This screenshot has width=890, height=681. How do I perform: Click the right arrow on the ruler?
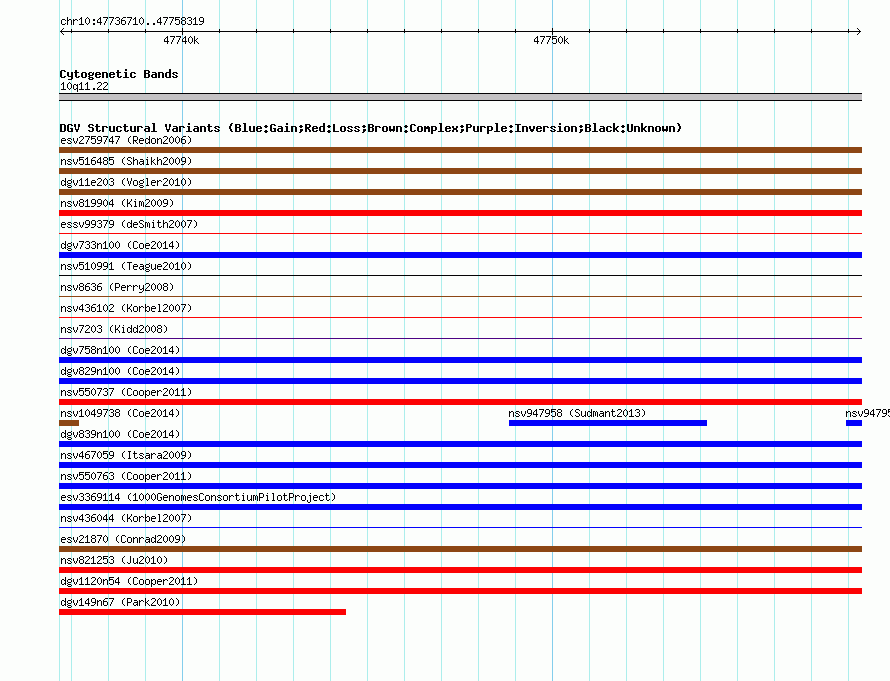(858, 32)
